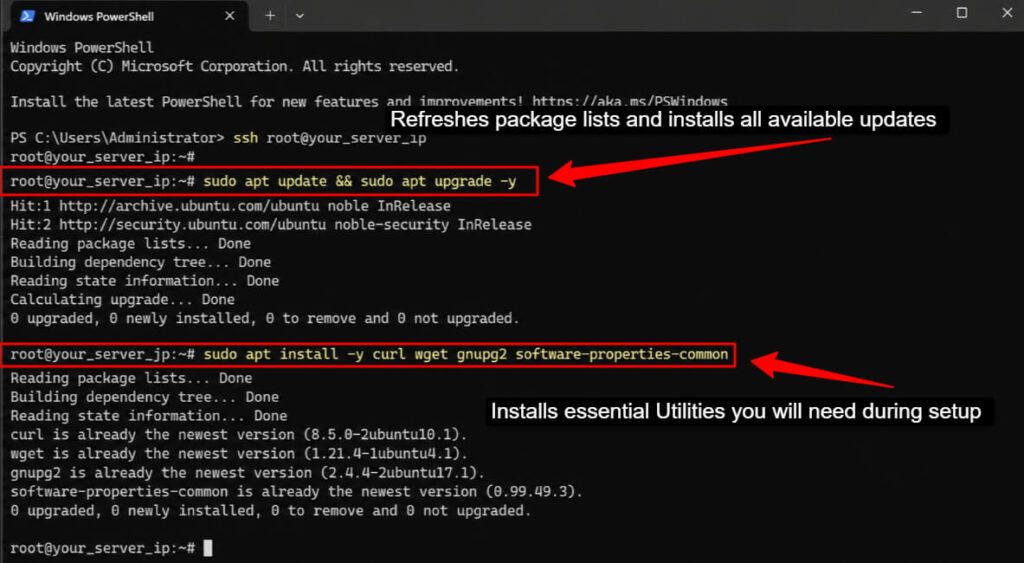
Task: Click the 'wget is already the newest version' line
Action: (x=239, y=454)
